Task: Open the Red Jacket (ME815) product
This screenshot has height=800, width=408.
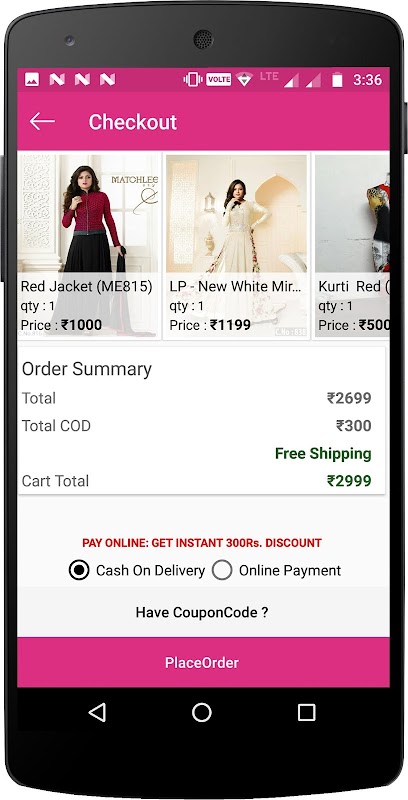Action: pos(90,246)
